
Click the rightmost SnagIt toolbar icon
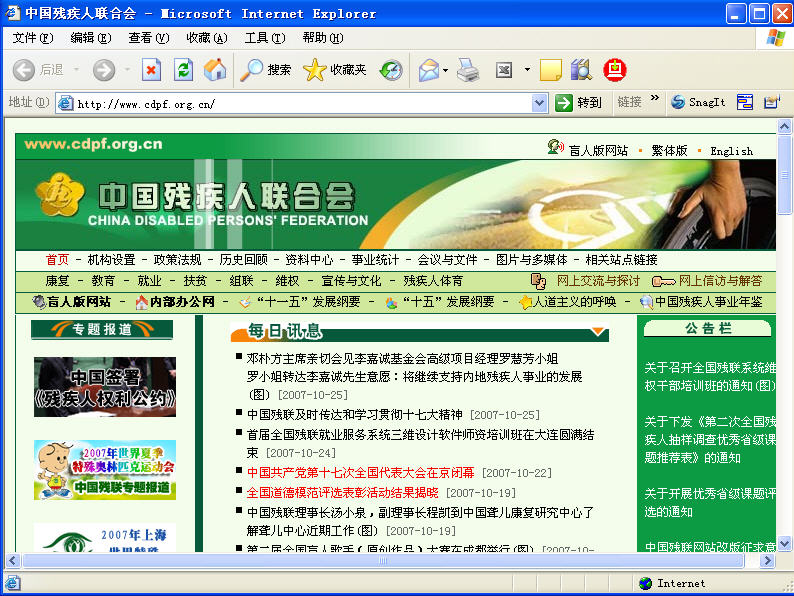pyautogui.click(x=771, y=102)
